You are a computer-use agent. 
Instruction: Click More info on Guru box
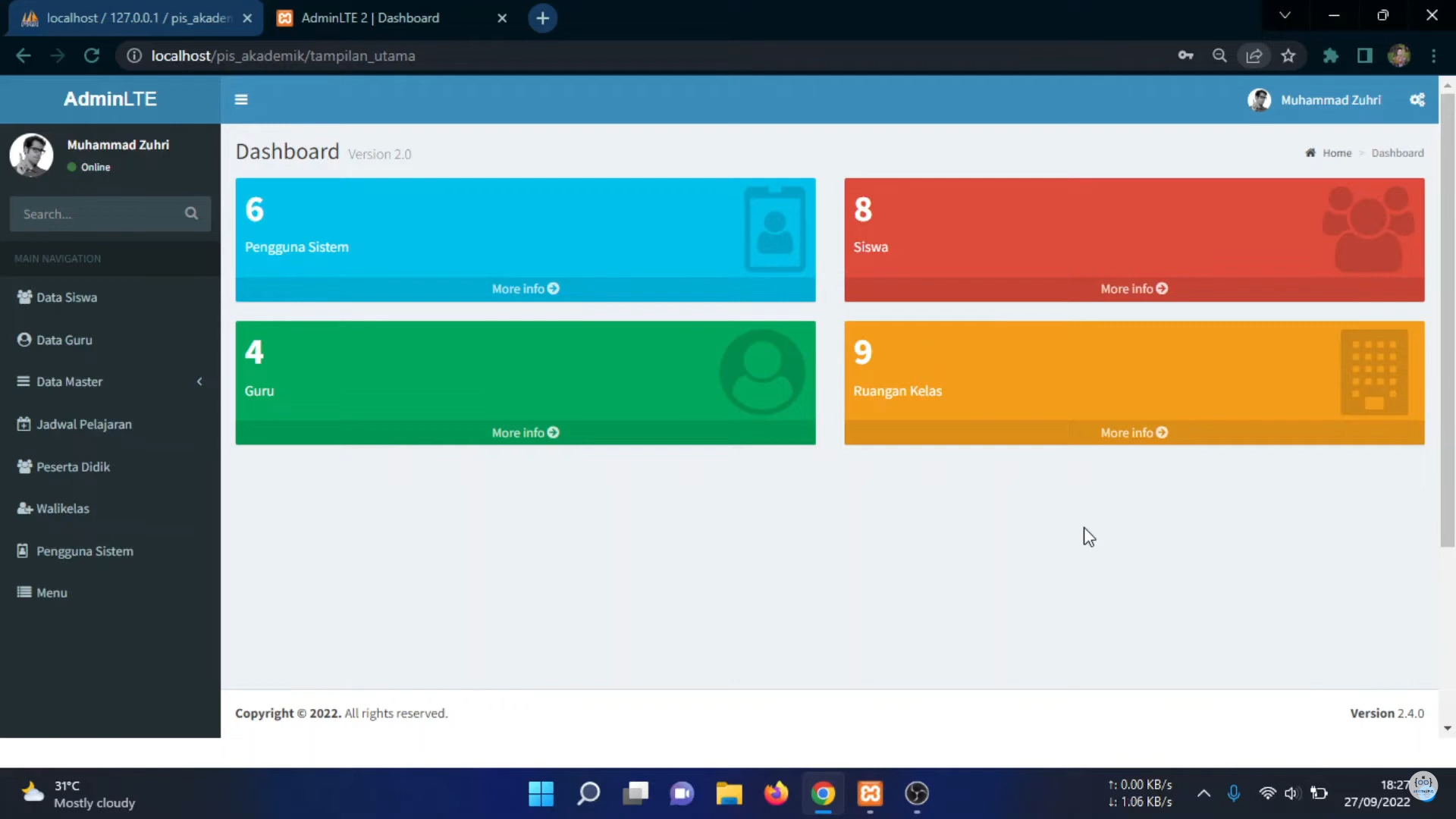click(x=525, y=432)
